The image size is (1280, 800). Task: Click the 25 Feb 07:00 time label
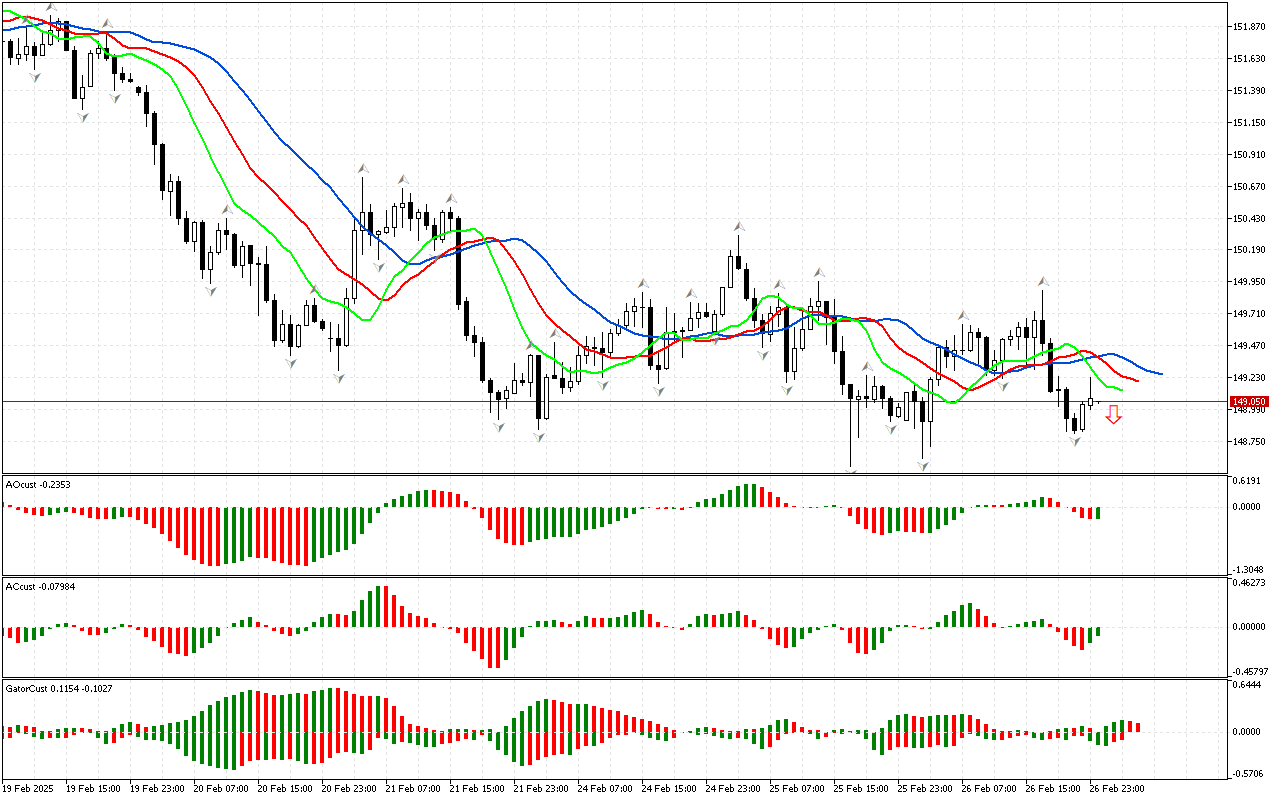pos(797,789)
